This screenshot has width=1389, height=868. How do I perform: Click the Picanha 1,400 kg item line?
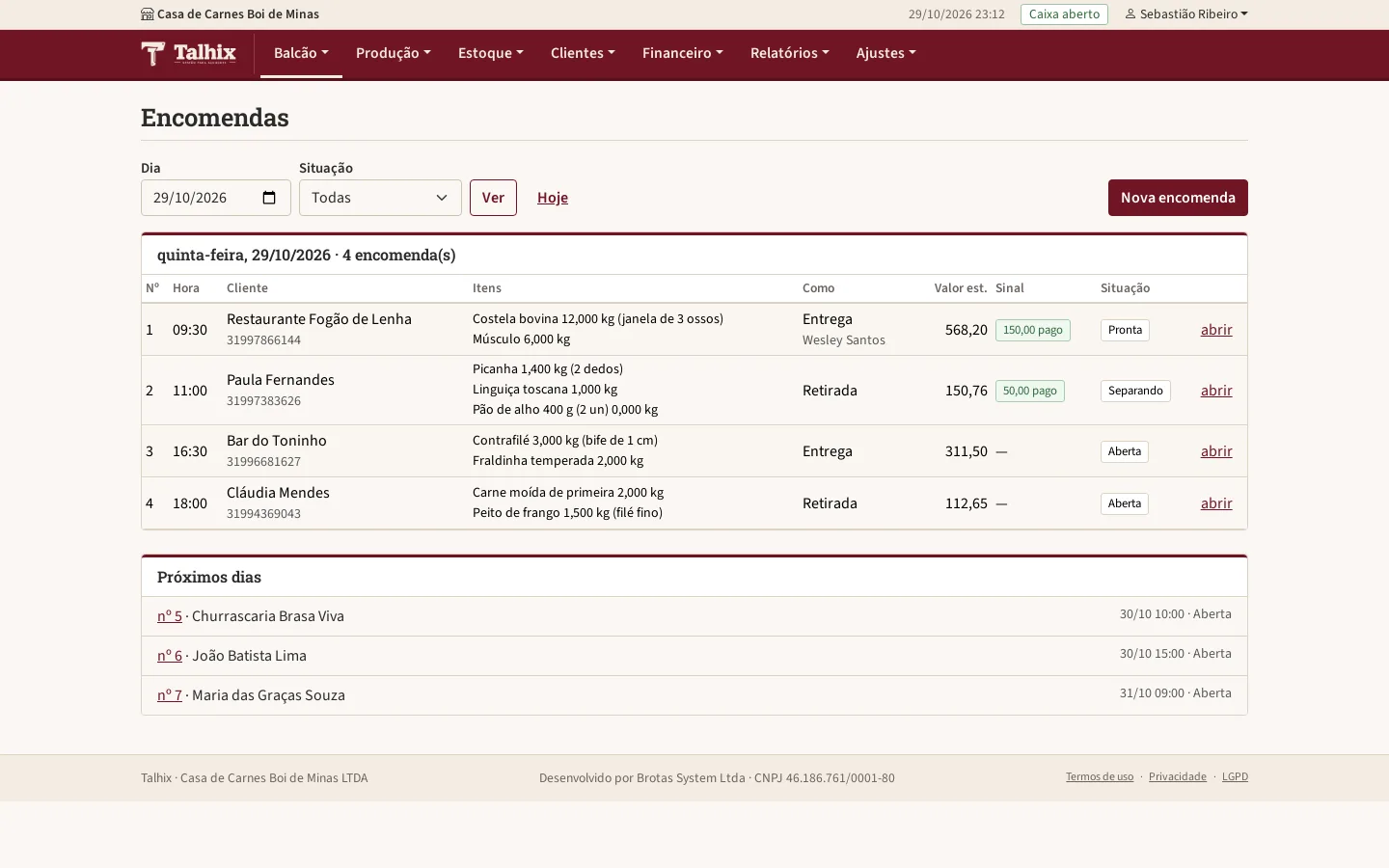pyautogui.click(x=548, y=369)
